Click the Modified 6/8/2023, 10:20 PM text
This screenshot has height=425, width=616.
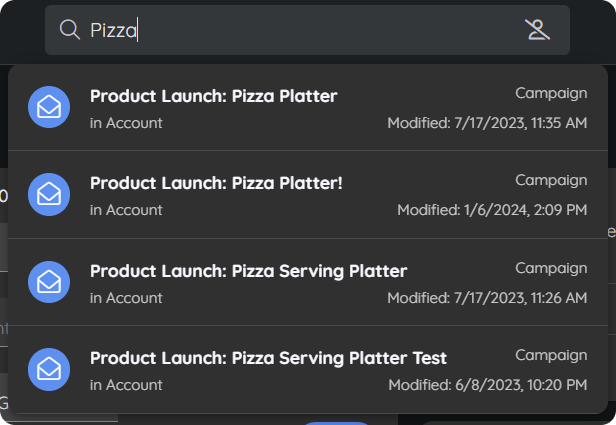488,385
